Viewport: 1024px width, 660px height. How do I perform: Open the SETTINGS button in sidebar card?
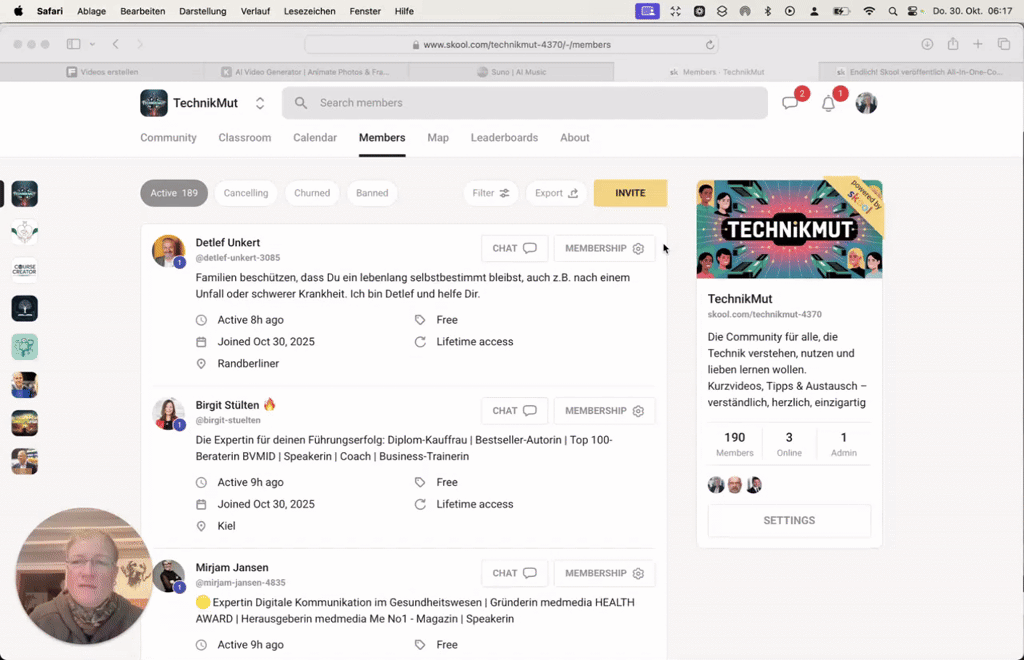(x=789, y=520)
